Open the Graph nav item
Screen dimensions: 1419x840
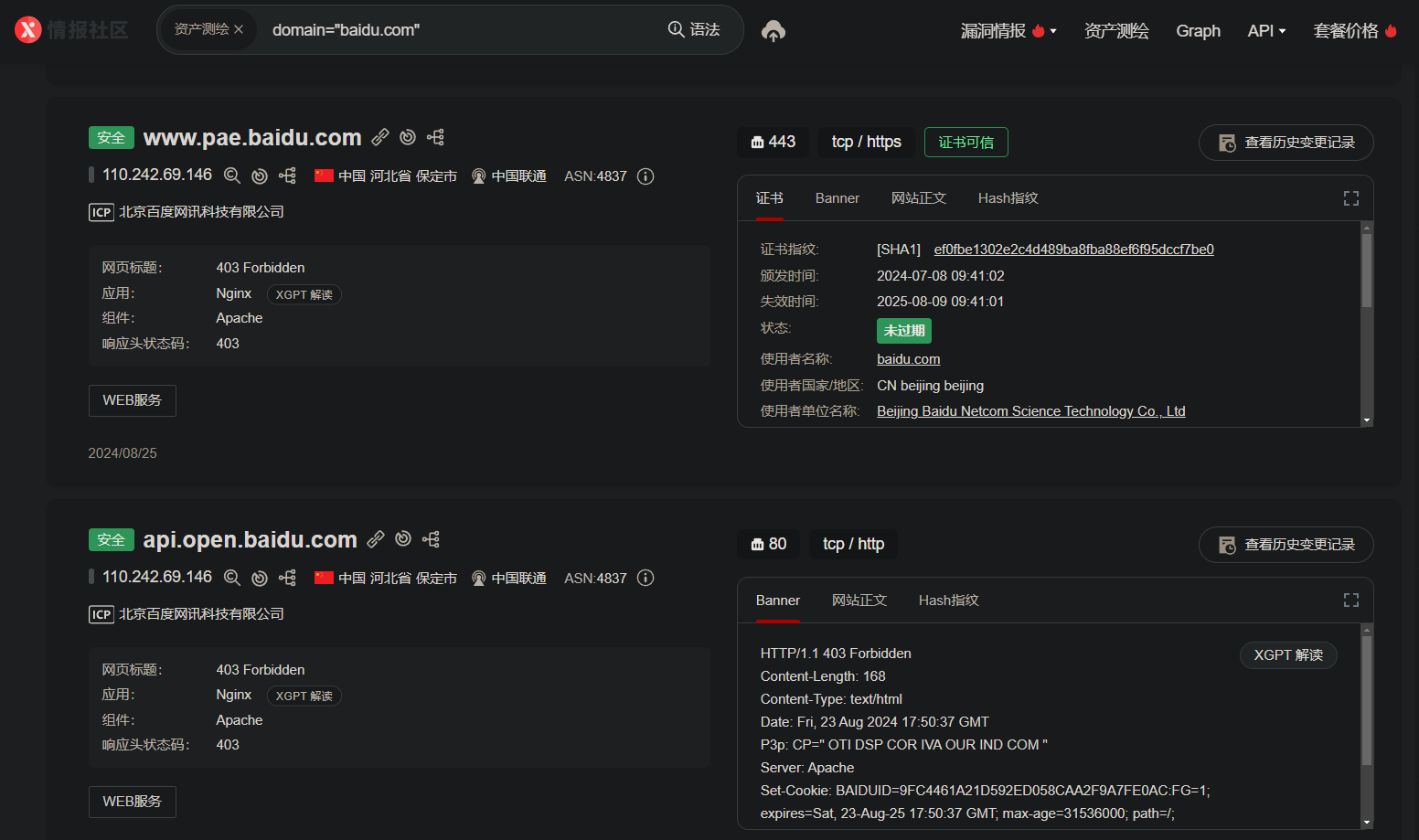(x=1198, y=31)
